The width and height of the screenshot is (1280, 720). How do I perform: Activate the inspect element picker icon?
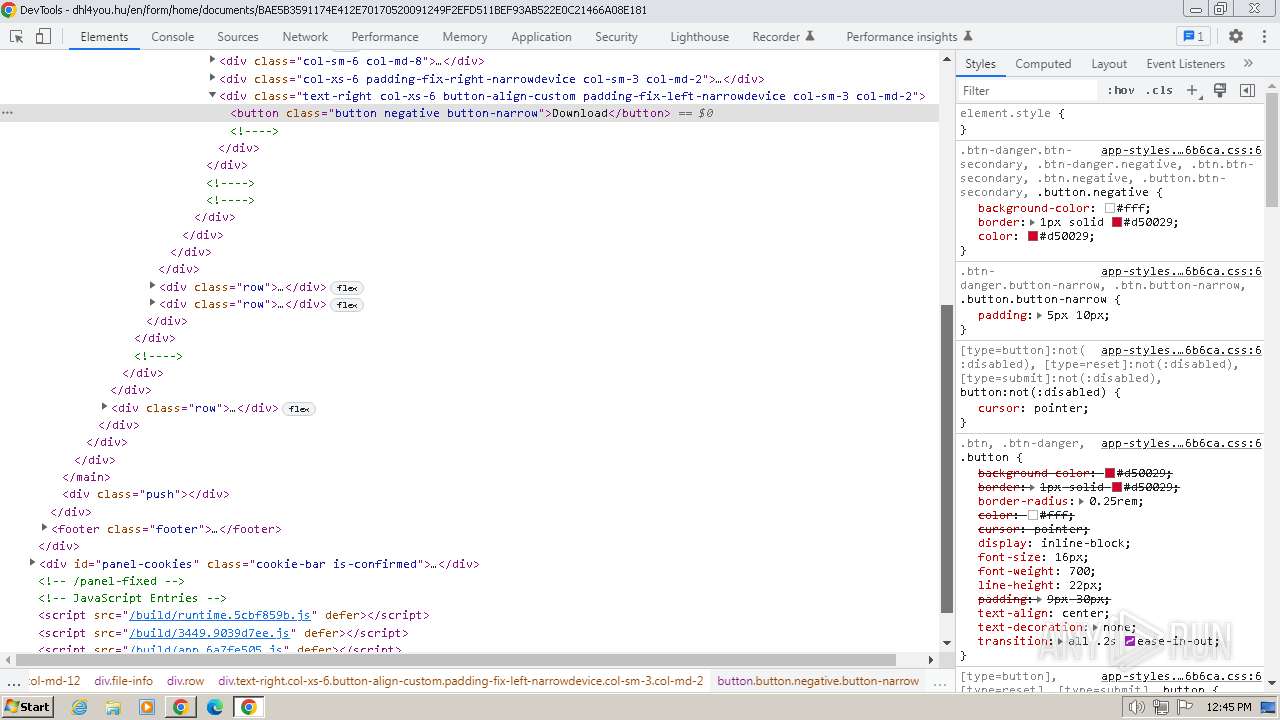[17, 36]
